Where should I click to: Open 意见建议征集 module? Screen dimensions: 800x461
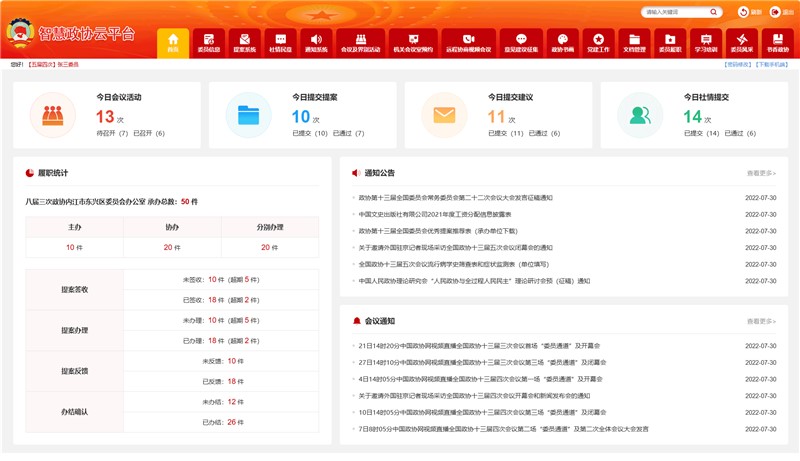[521, 43]
